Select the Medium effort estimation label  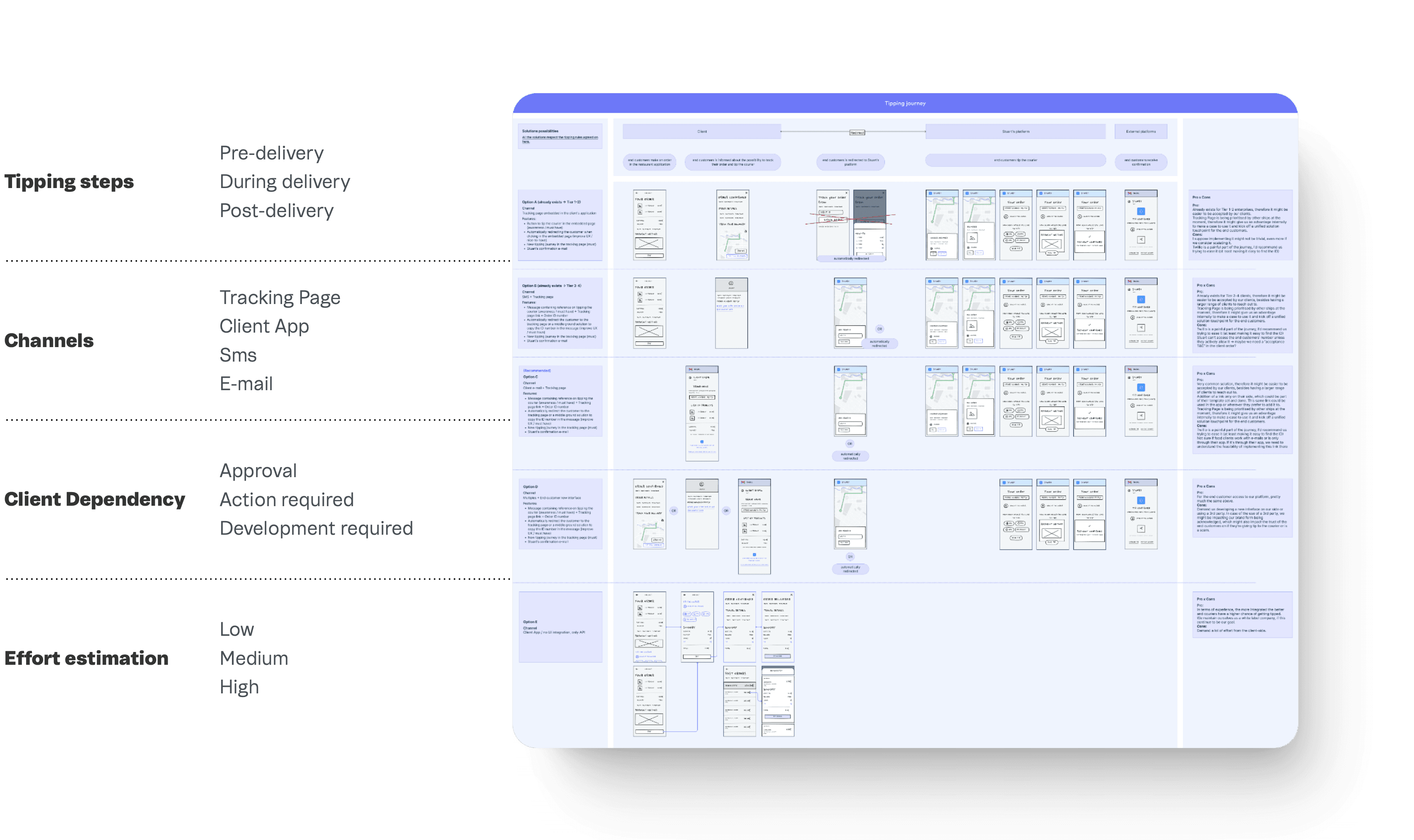[x=253, y=658]
